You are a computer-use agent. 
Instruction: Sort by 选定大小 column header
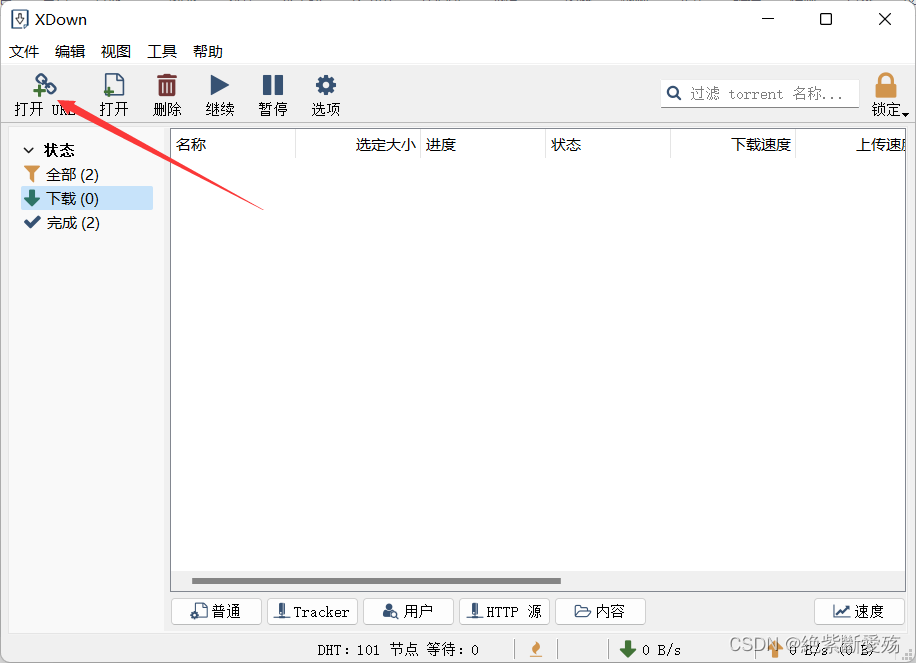tap(358, 144)
